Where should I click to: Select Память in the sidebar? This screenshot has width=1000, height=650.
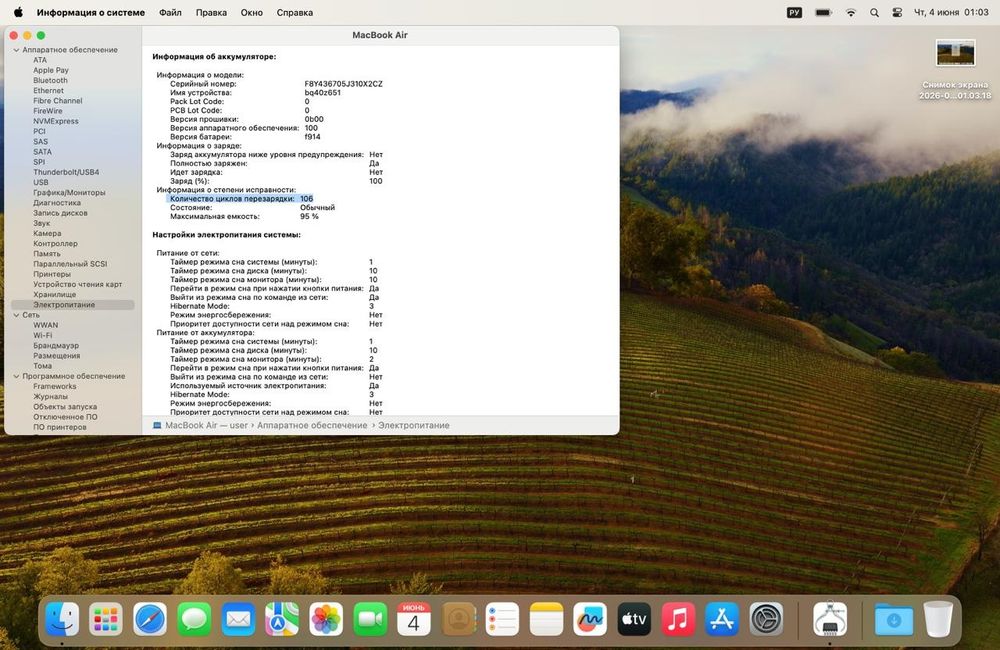click(47, 254)
